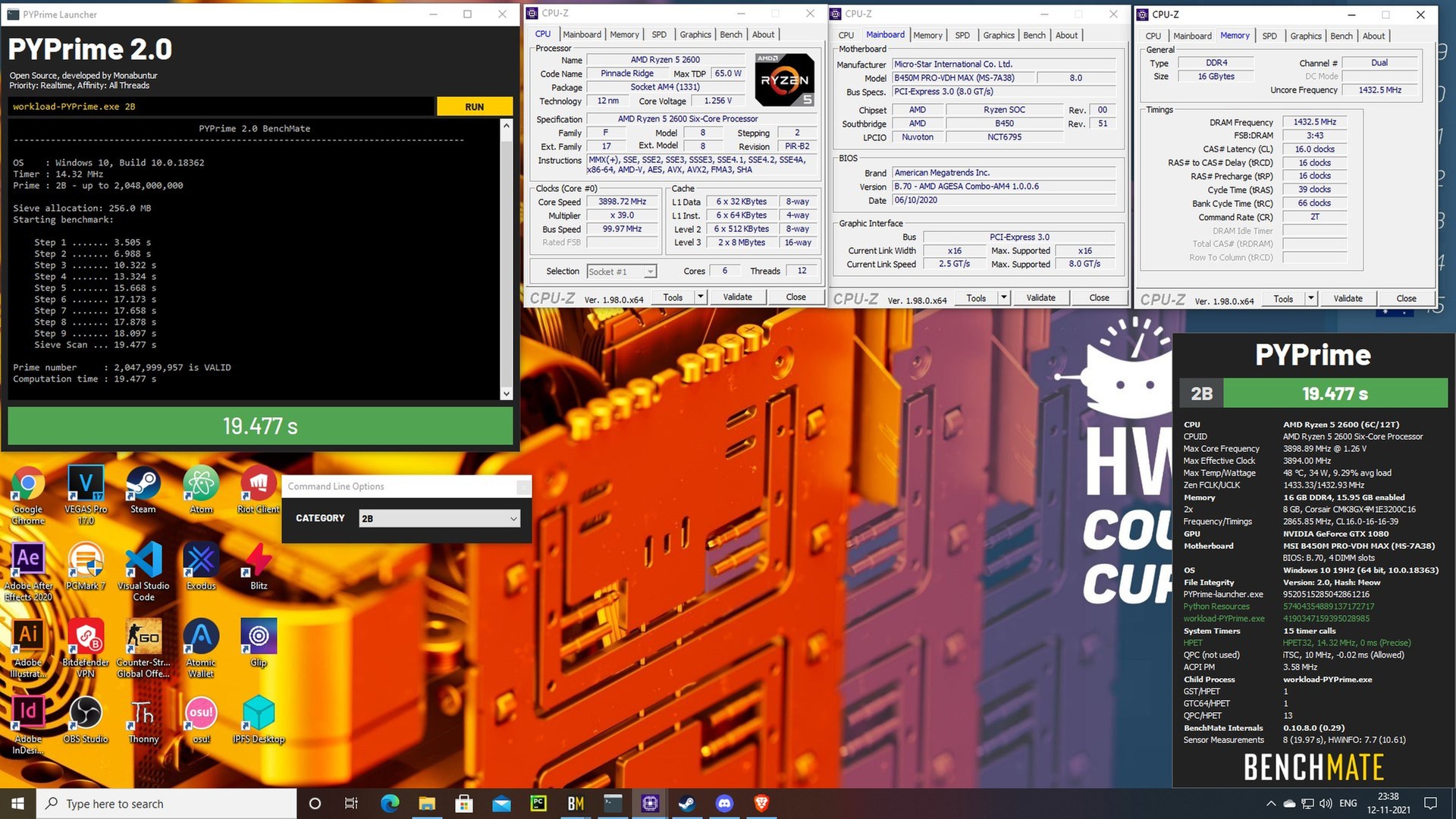The width and height of the screenshot is (1456, 819).
Task: Click the taskbar search box
Action: coord(166,803)
